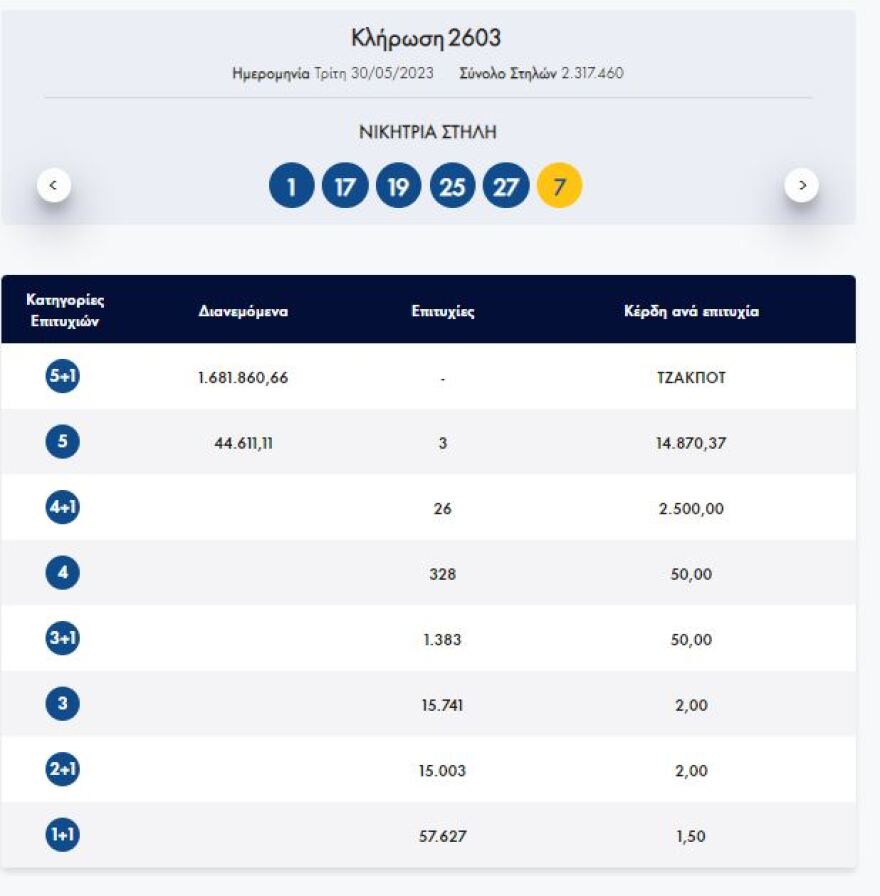The height and width of the screenshot is (896, 880).
Task: Select the number 19 ball
Action: point(398,184)
